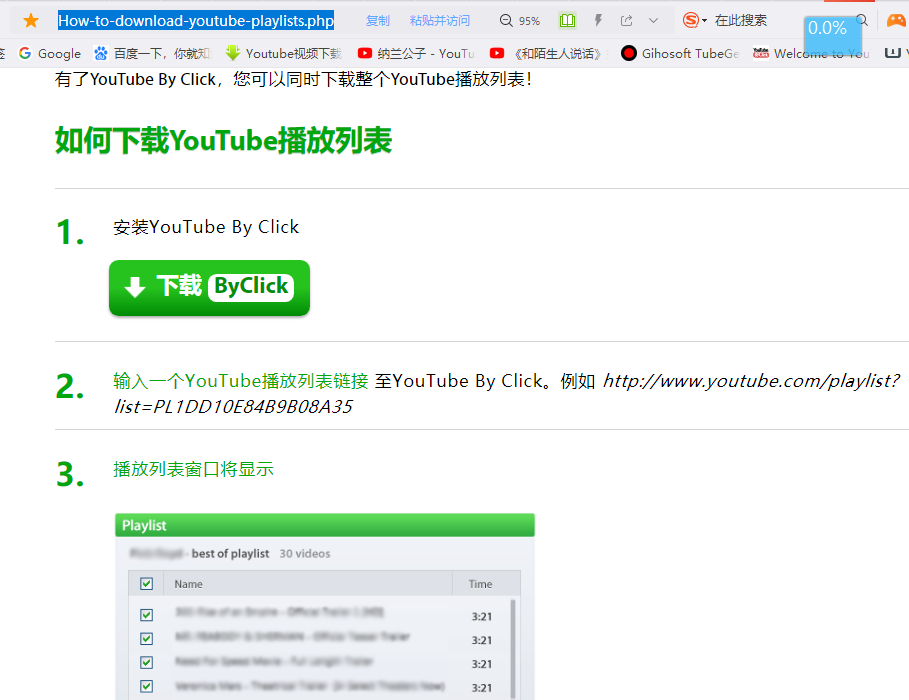Open the Sogou search engine dropdown

[695, 20]
